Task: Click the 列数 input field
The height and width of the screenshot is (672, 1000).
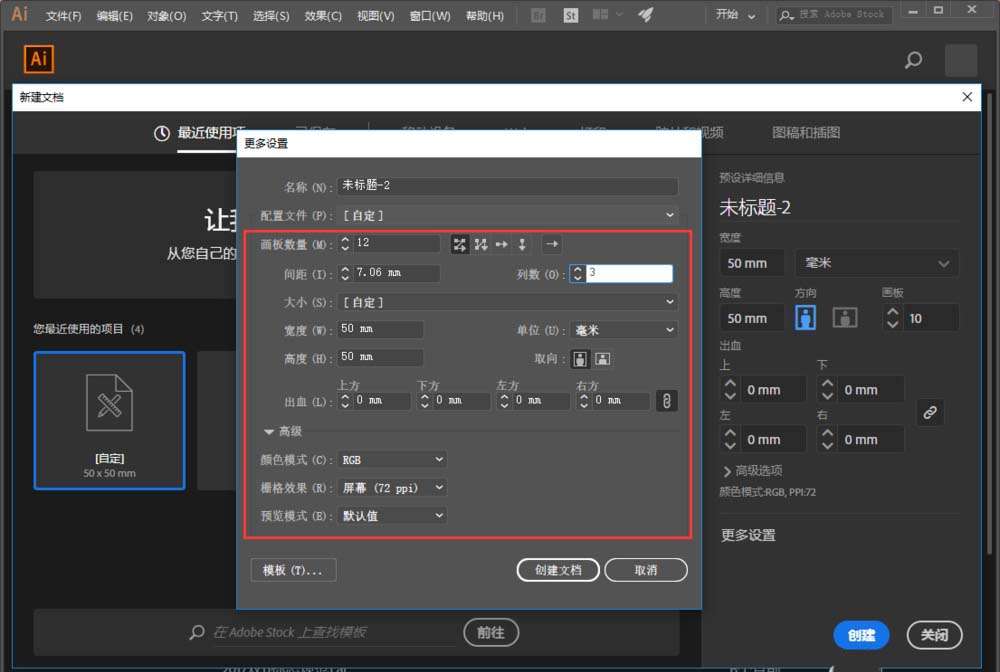Action: pyautogui.click(x=629, y=274)
